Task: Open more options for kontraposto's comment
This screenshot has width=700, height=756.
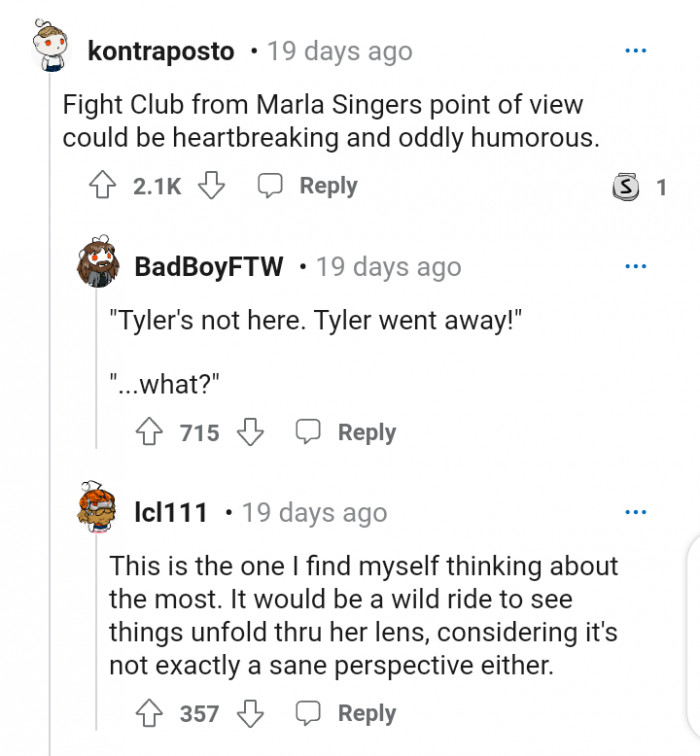Action: click(x=635, y=50)
